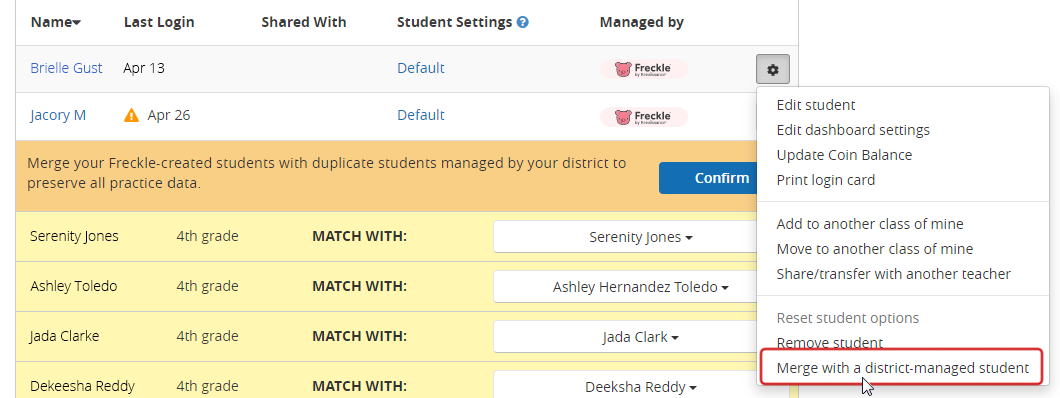Choose Update Coin Balance
Viewport: 1060px width, 398px height.
tap(844, 155)
